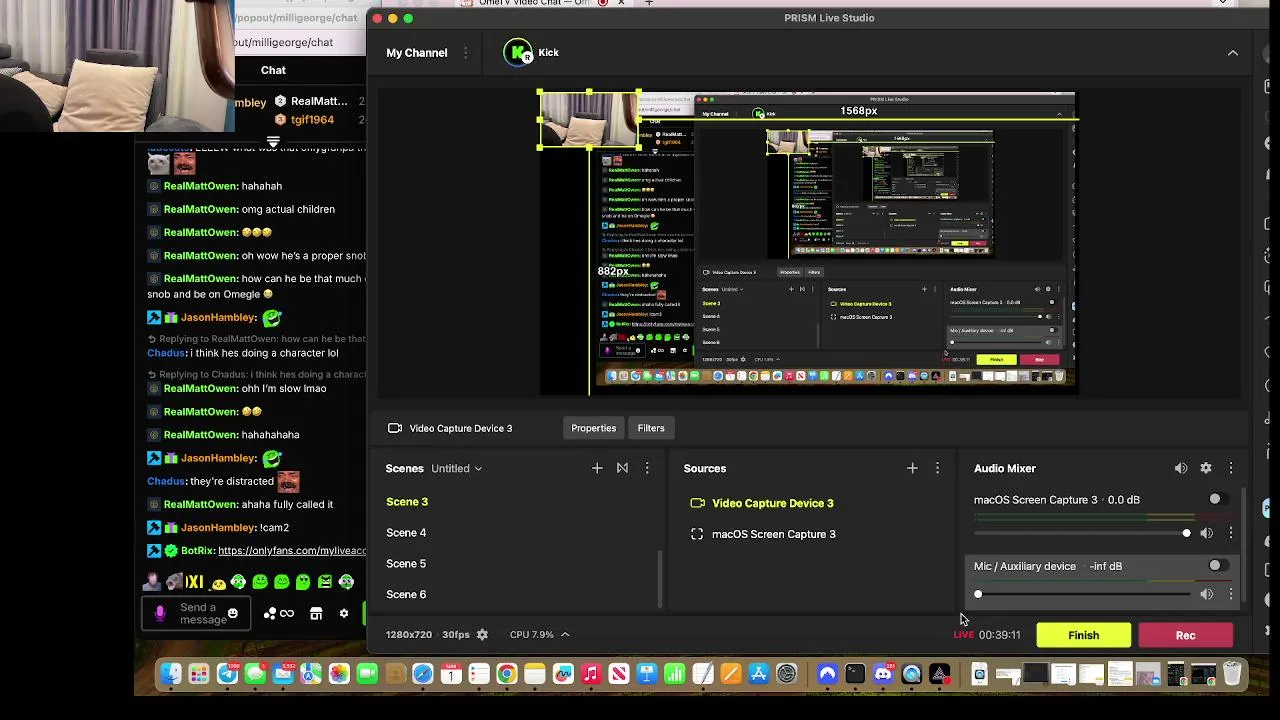Image resolution: width=1280 pixels, height=720 pixels.
Task: Click macOS Screen Capture 3 volume slider handle
Action: 1186,534
